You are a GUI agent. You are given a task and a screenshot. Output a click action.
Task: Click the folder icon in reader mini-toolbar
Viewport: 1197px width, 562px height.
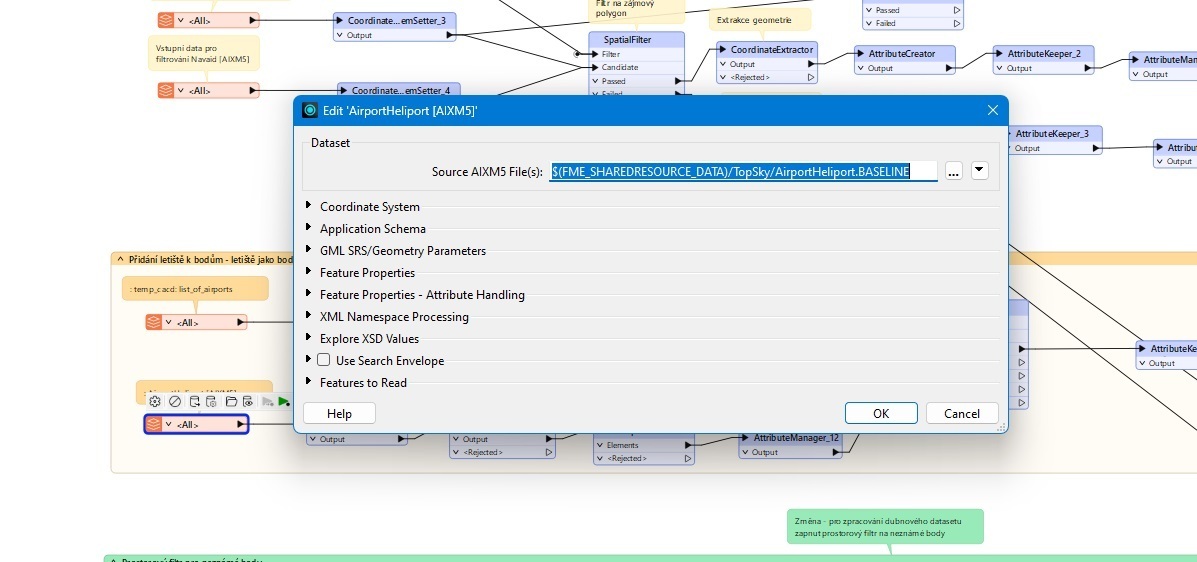click(x=231, y=402)
